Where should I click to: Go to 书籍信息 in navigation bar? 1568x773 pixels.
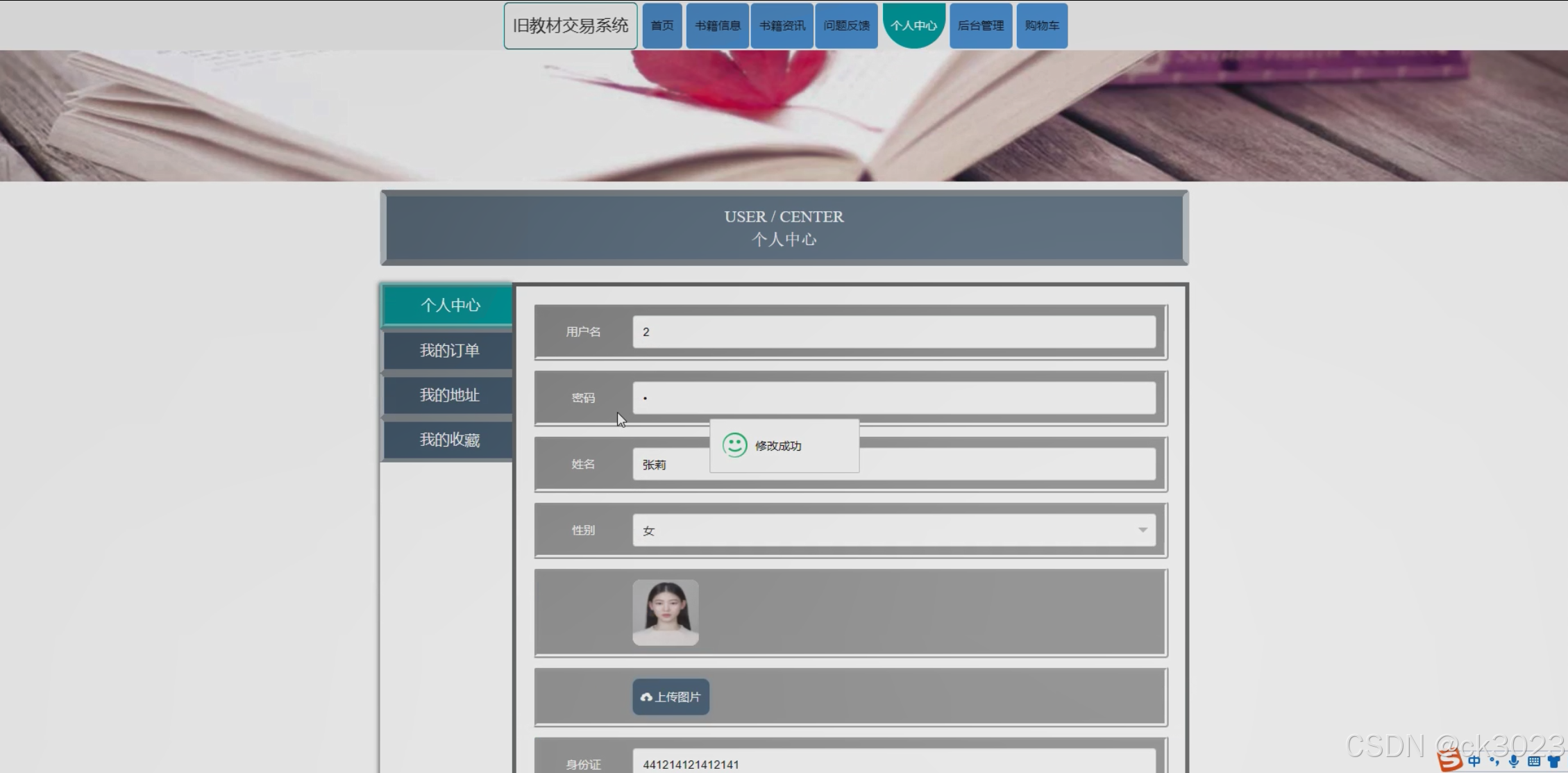pyautogui.click(x=717, y=26)
